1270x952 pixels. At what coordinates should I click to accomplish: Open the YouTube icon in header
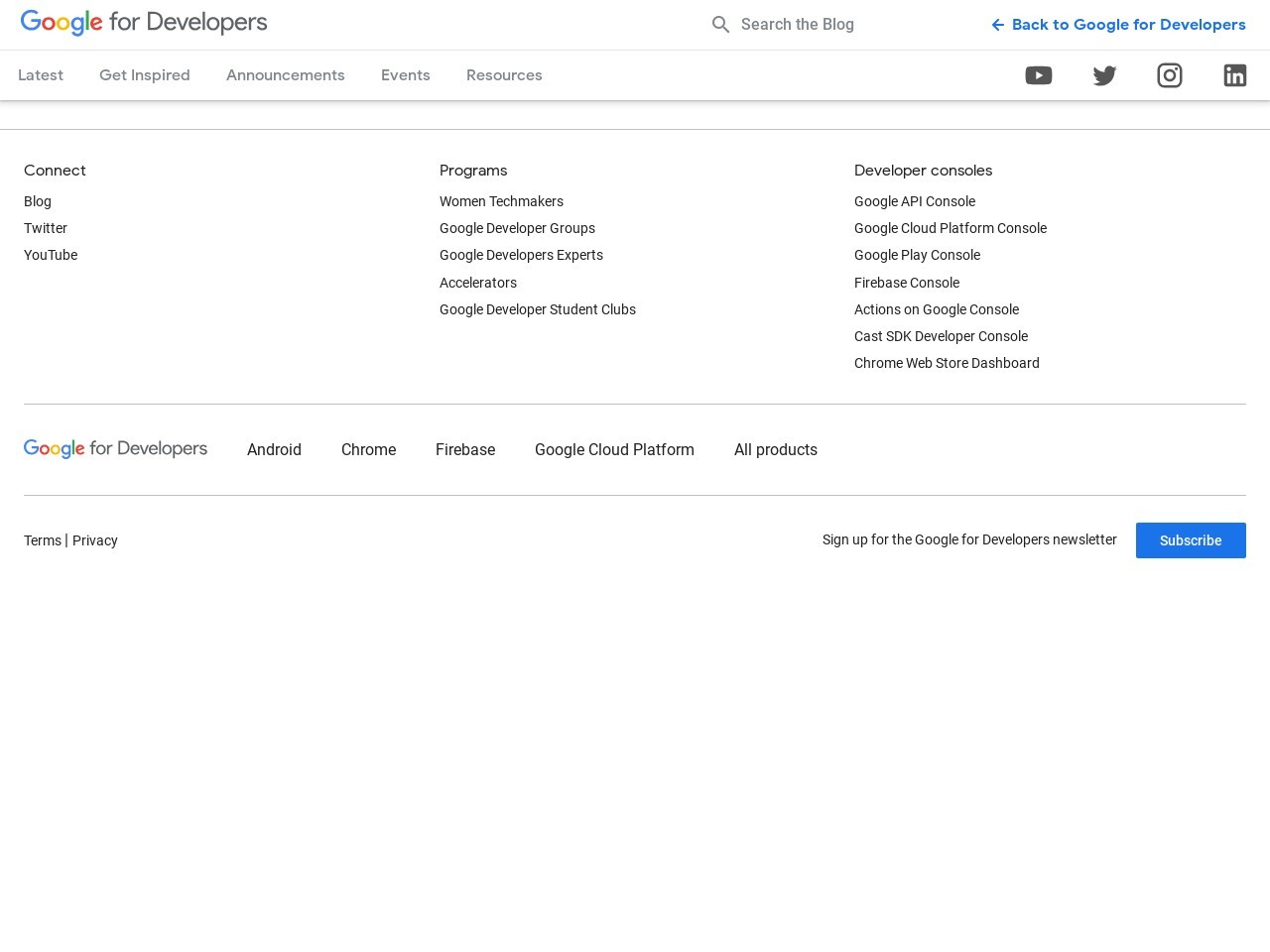click(1038, 75)
